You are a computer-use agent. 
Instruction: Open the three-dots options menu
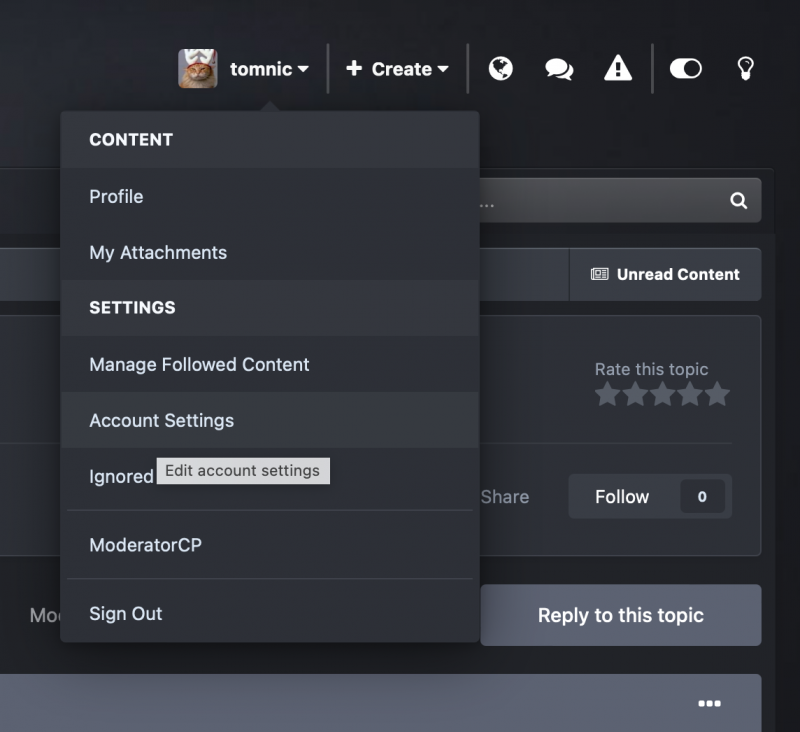[x=709, y=703]
